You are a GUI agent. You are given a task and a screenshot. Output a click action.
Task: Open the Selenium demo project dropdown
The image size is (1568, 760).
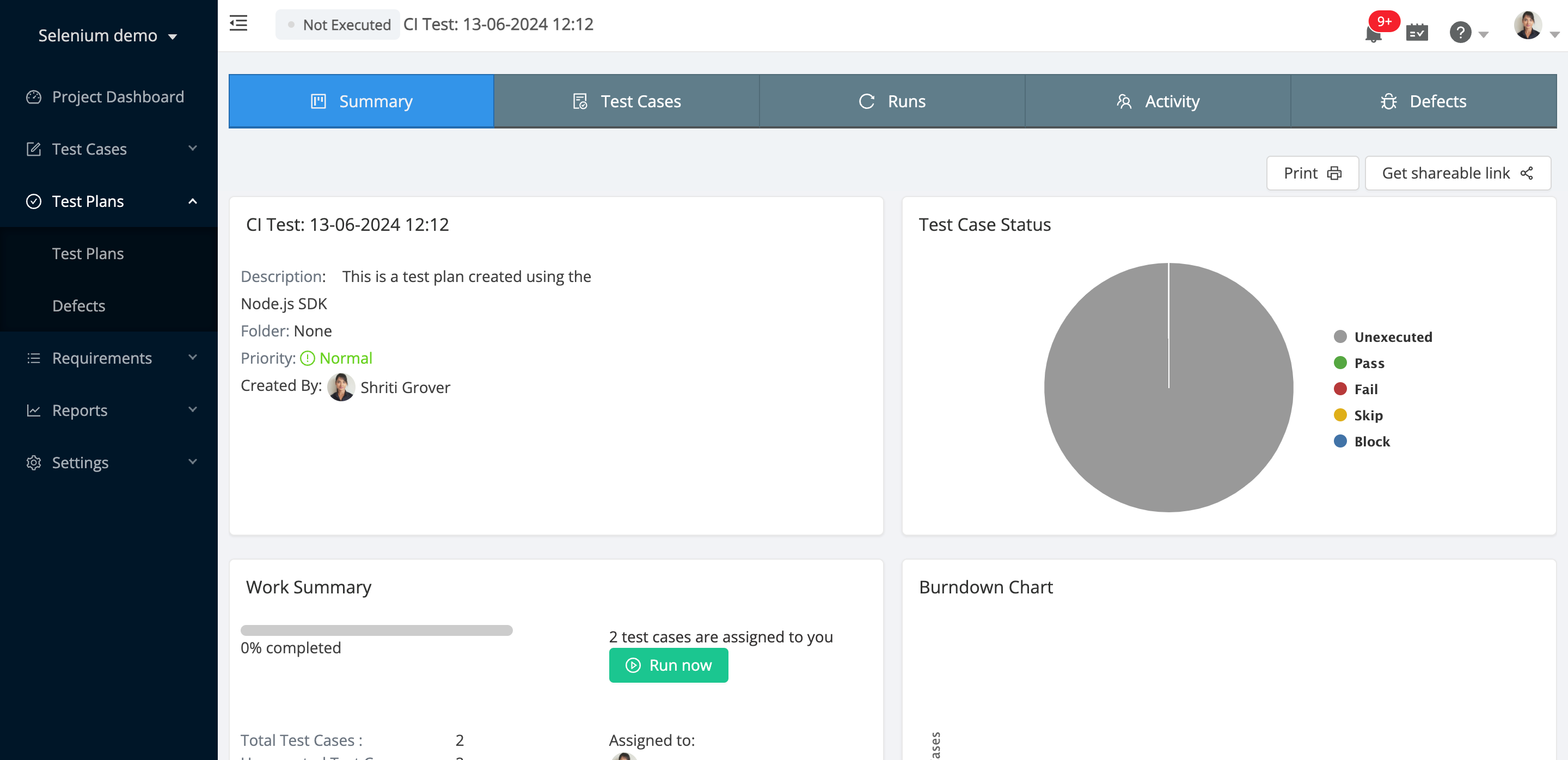pyautogui.click(x=108, y=36)
